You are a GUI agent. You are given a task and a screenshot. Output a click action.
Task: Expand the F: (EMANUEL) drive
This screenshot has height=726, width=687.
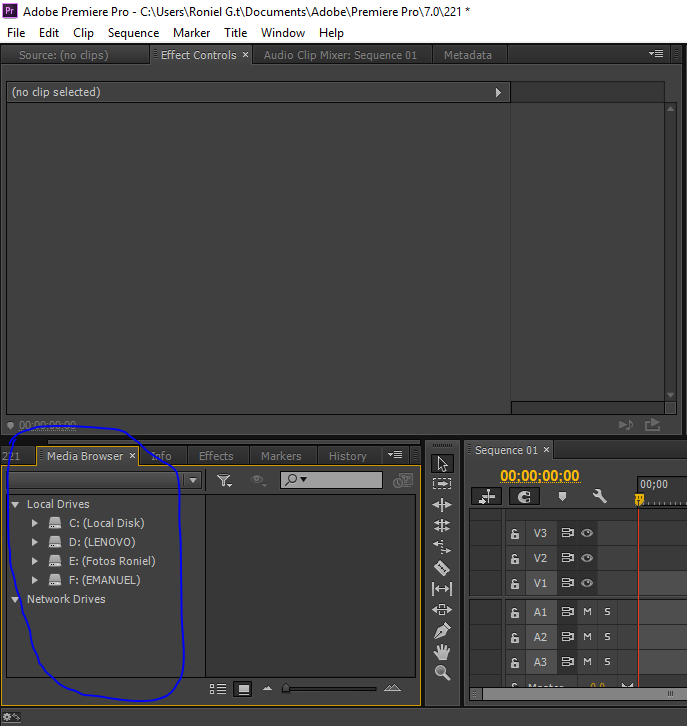[x=34, y=580]
